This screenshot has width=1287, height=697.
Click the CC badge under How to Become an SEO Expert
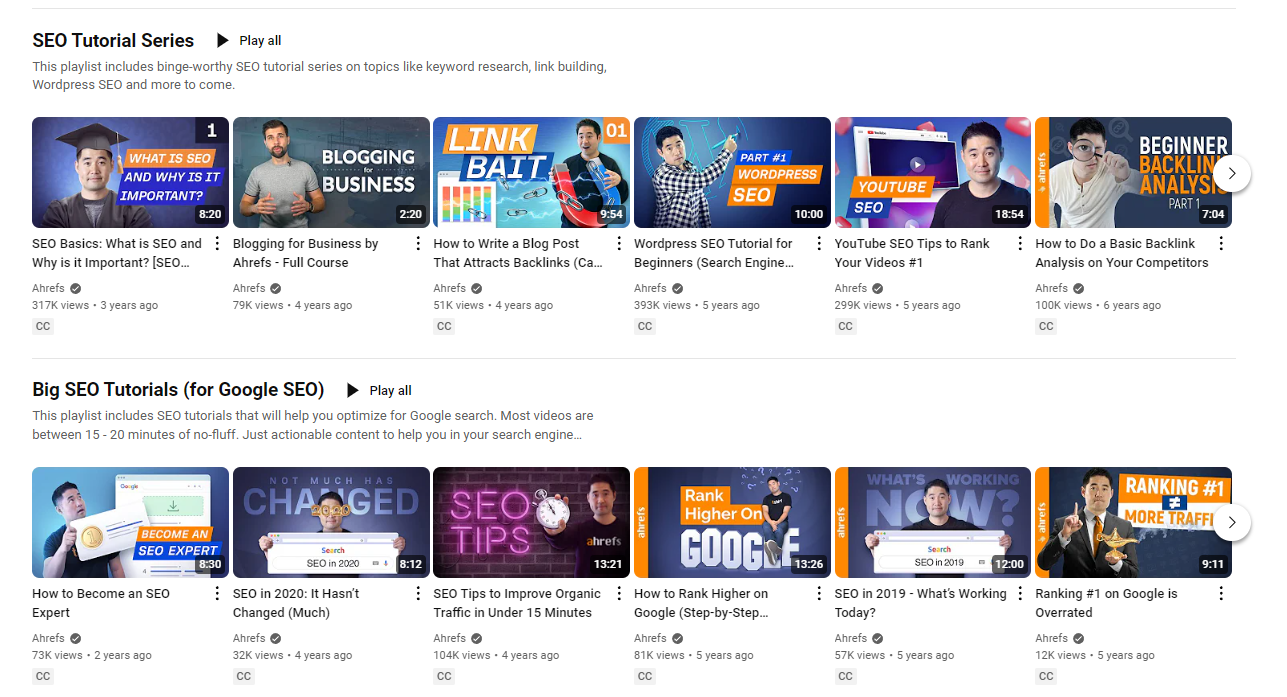coord(43,676)
